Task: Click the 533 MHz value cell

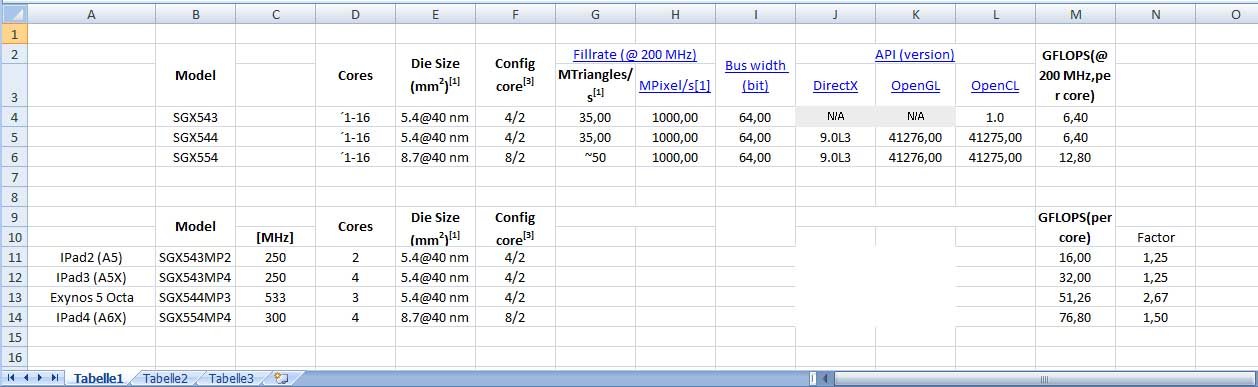Action: 275,297
